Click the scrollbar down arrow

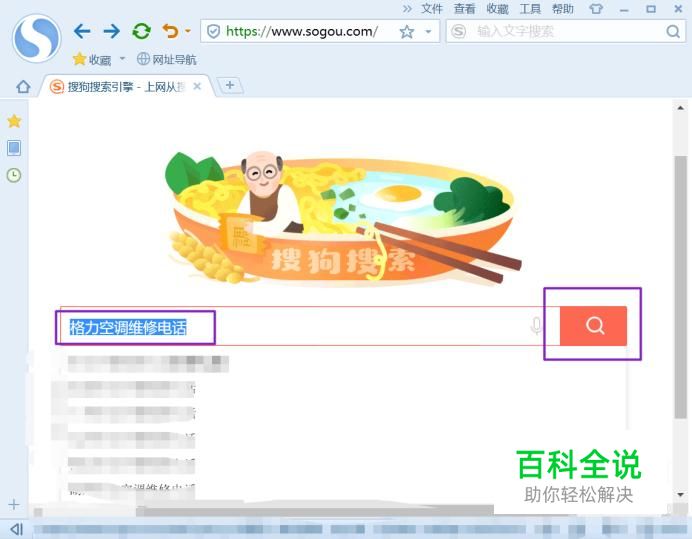(681, 495)
